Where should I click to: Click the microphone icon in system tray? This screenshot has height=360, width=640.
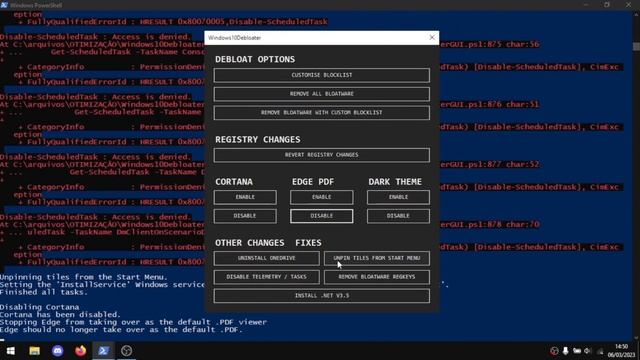point(565,351)
